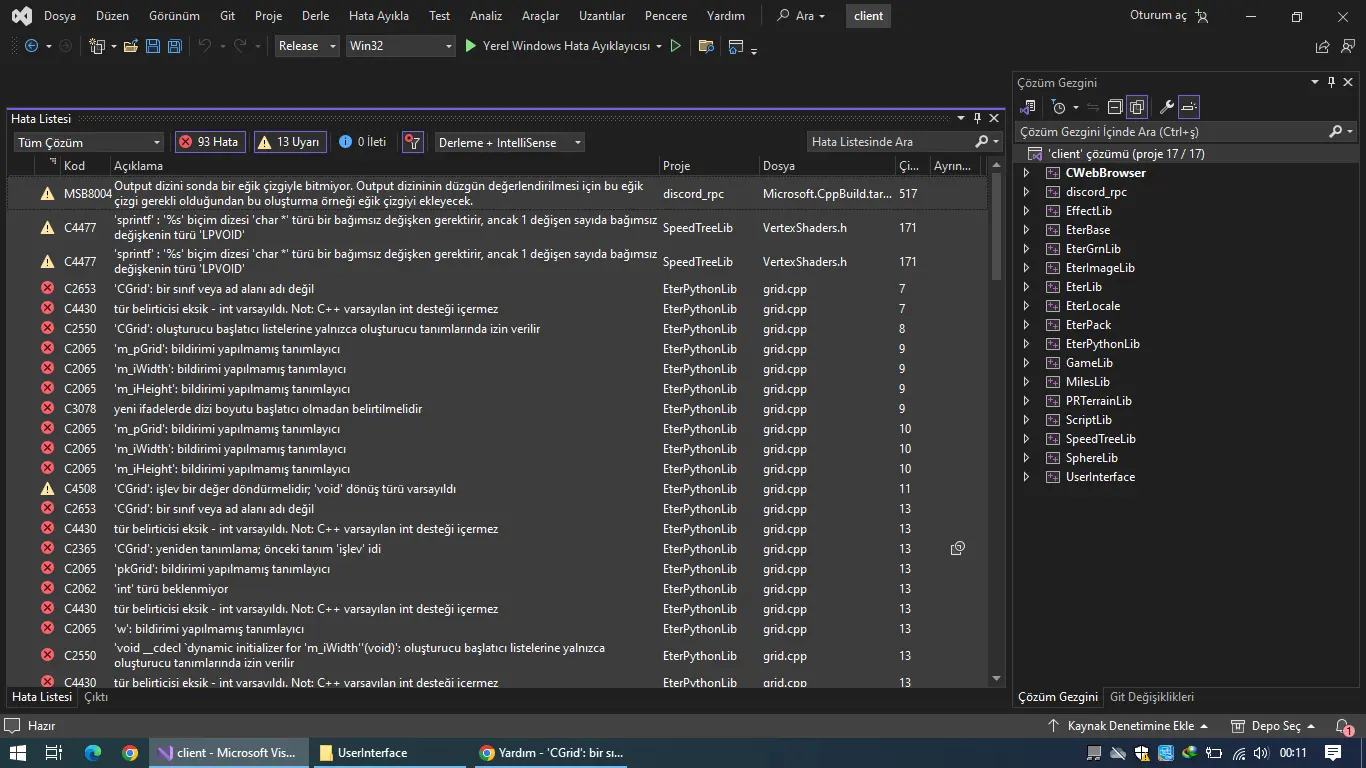1366x768 pixels.
Task: Toggle the error list build filter icon
Action: (412, 142)
